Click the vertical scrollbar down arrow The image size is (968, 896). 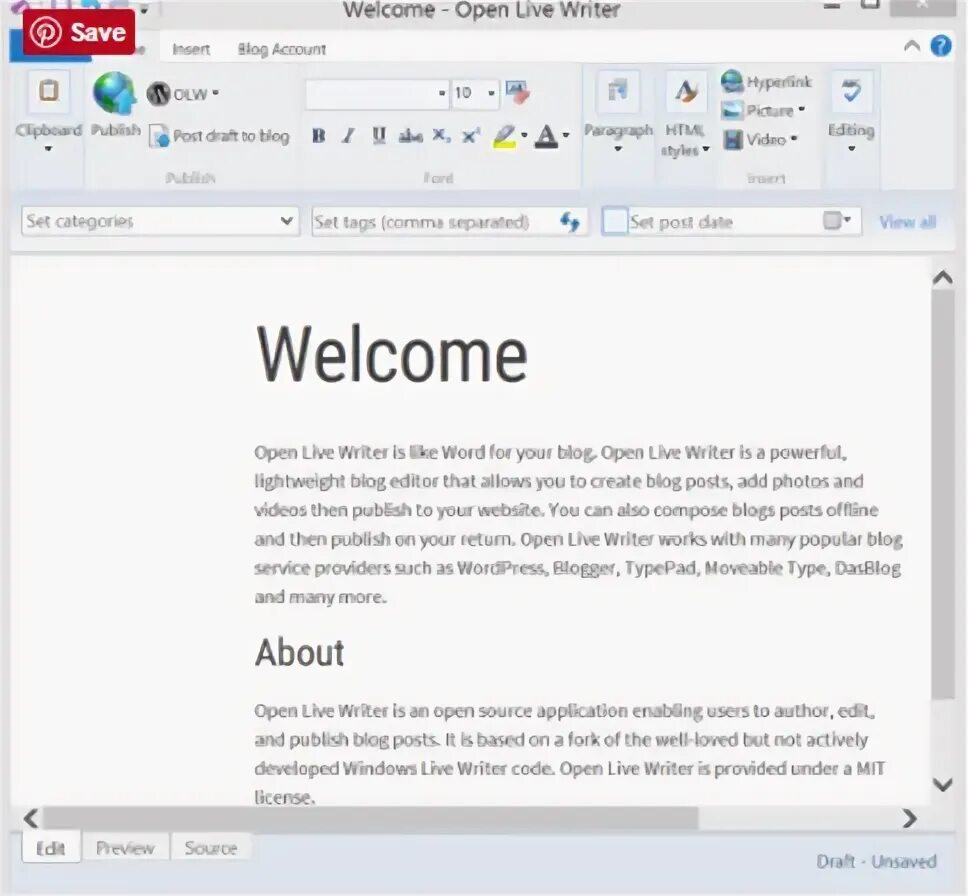pos(943,784)
